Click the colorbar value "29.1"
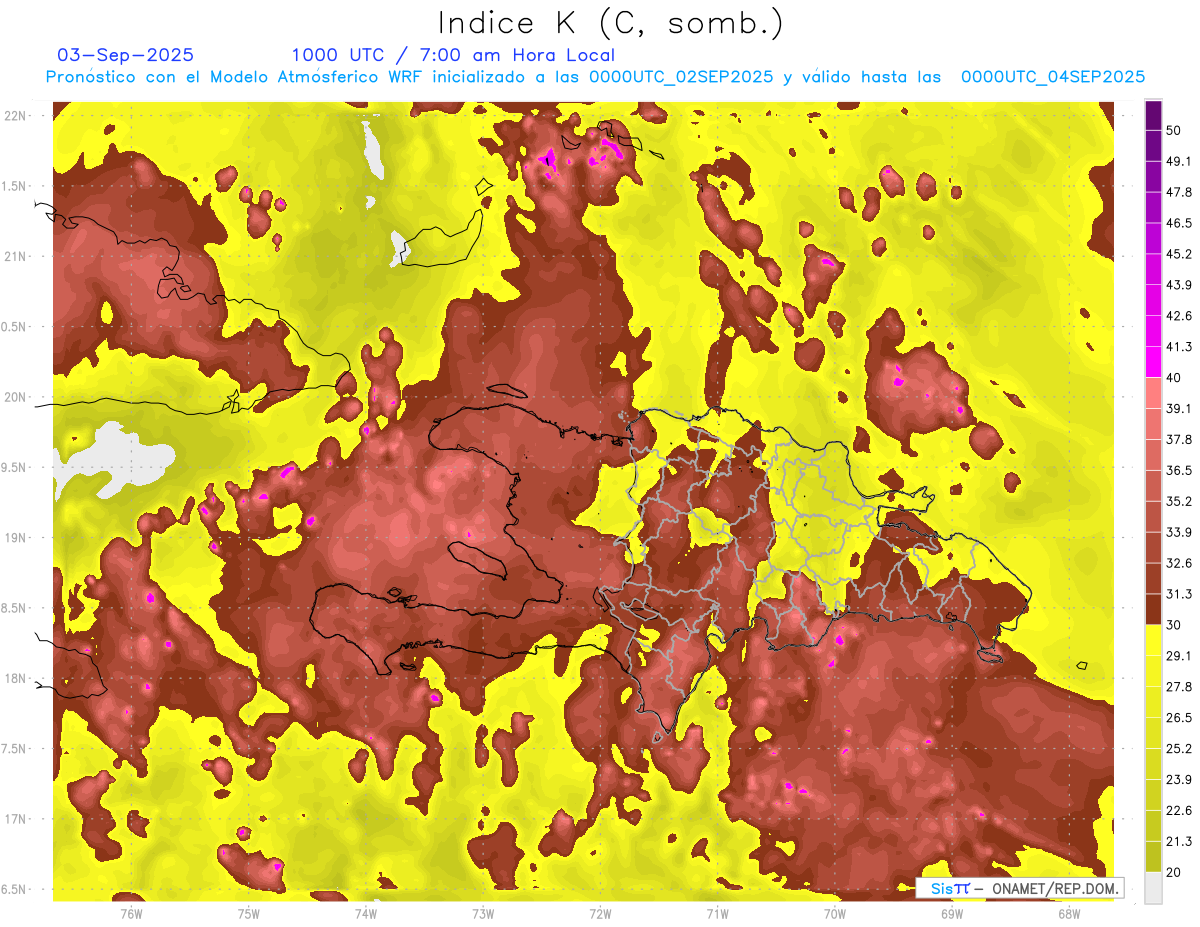1200x927 pixels. (x=1179, y=655)
